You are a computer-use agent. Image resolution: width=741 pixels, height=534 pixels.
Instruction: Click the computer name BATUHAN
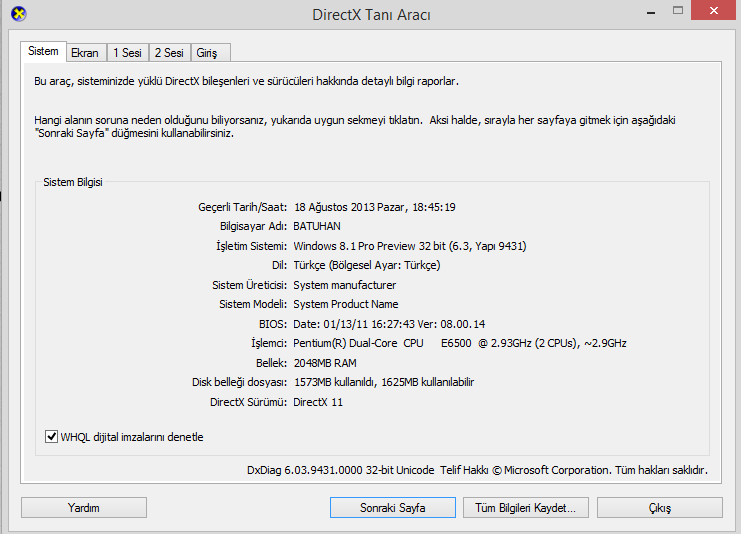(x=317, y=226)
